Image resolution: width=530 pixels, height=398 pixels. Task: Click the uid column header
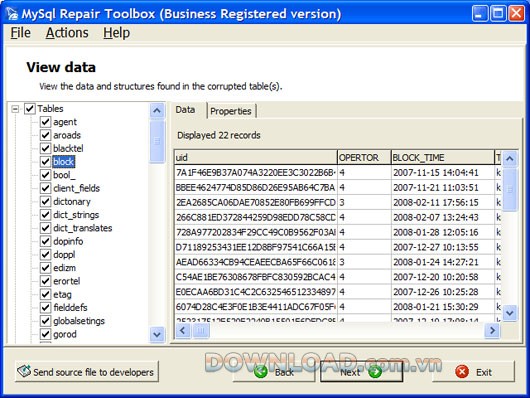(x=256, y=158)
